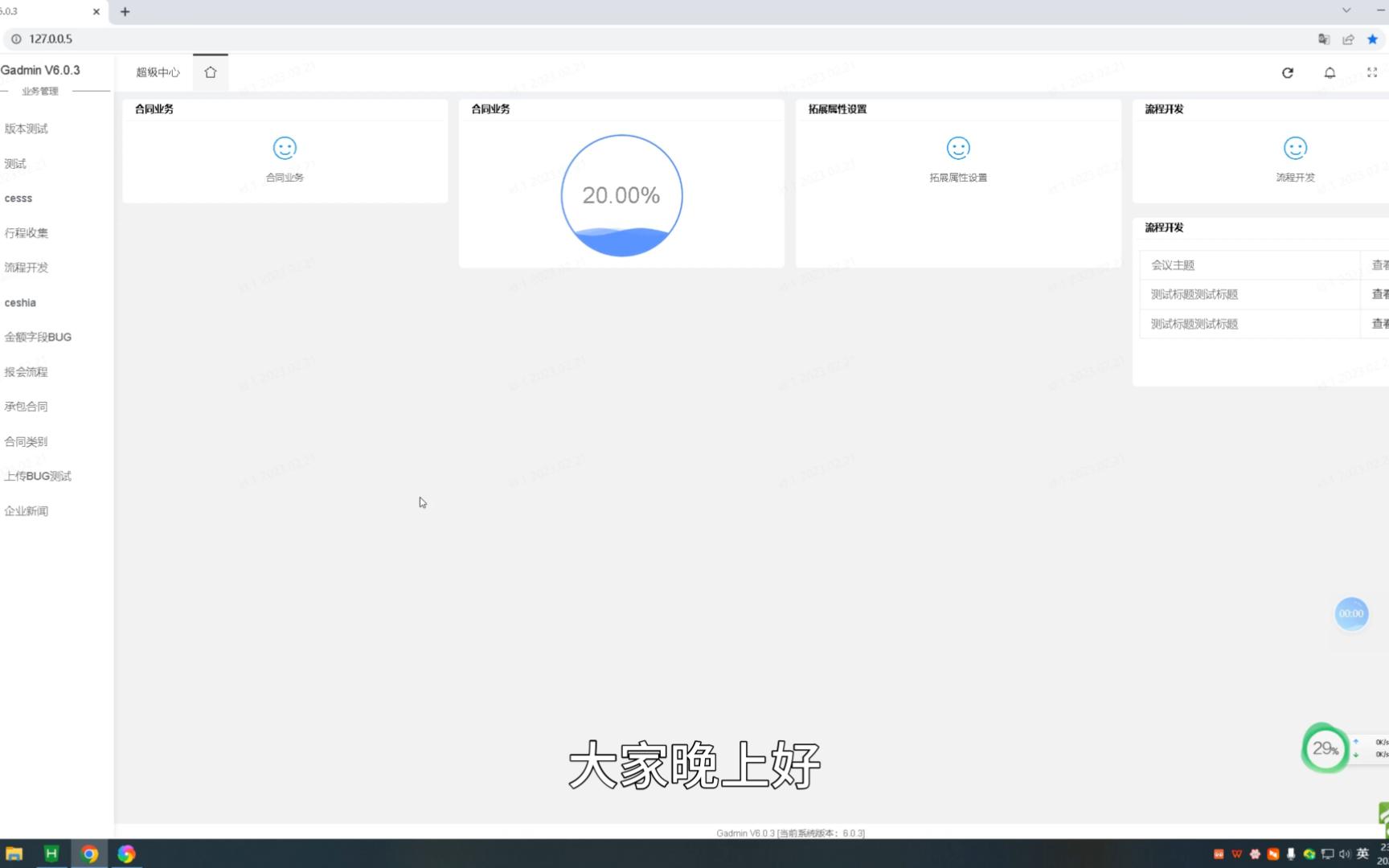Screen dimensions: 1389x868
Task: Click the smiley icon in 流程开发 card
Action: click(x=1295, y=148)
